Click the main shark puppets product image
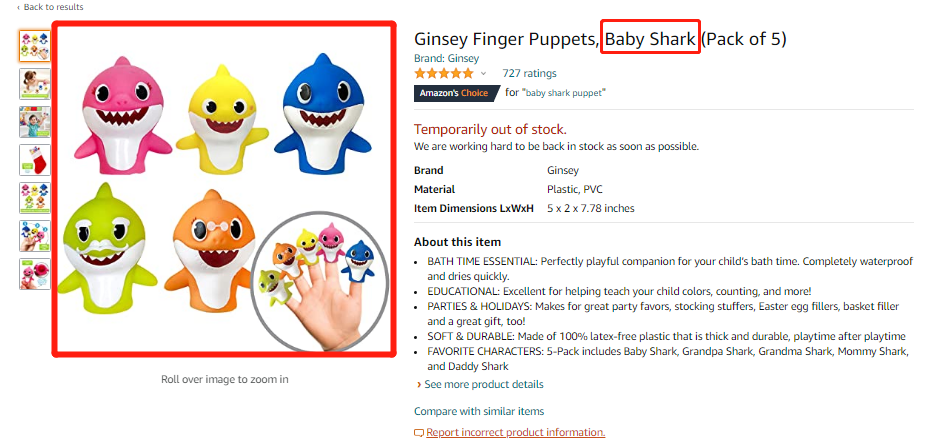926x444 pixels. point(224,188)
